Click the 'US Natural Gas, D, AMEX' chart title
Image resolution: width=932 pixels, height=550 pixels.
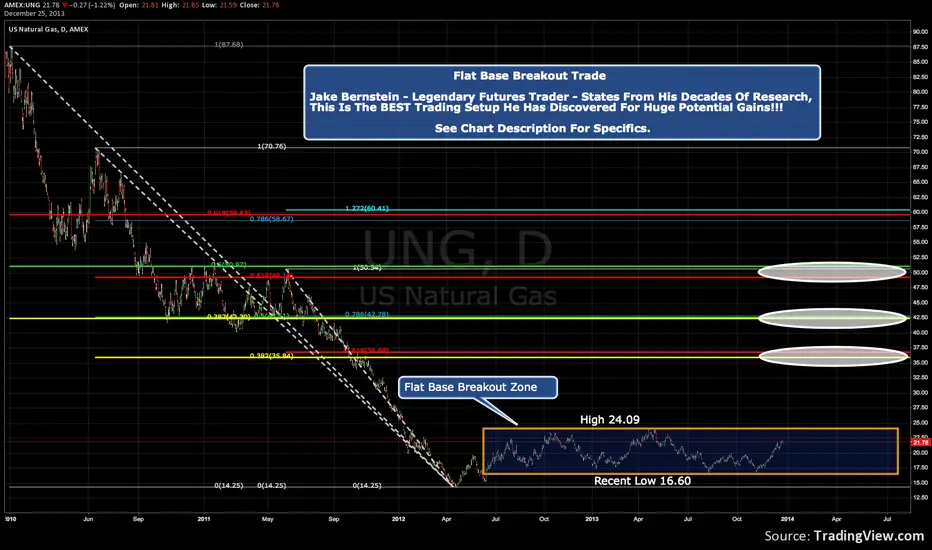[x=48, y=29]
